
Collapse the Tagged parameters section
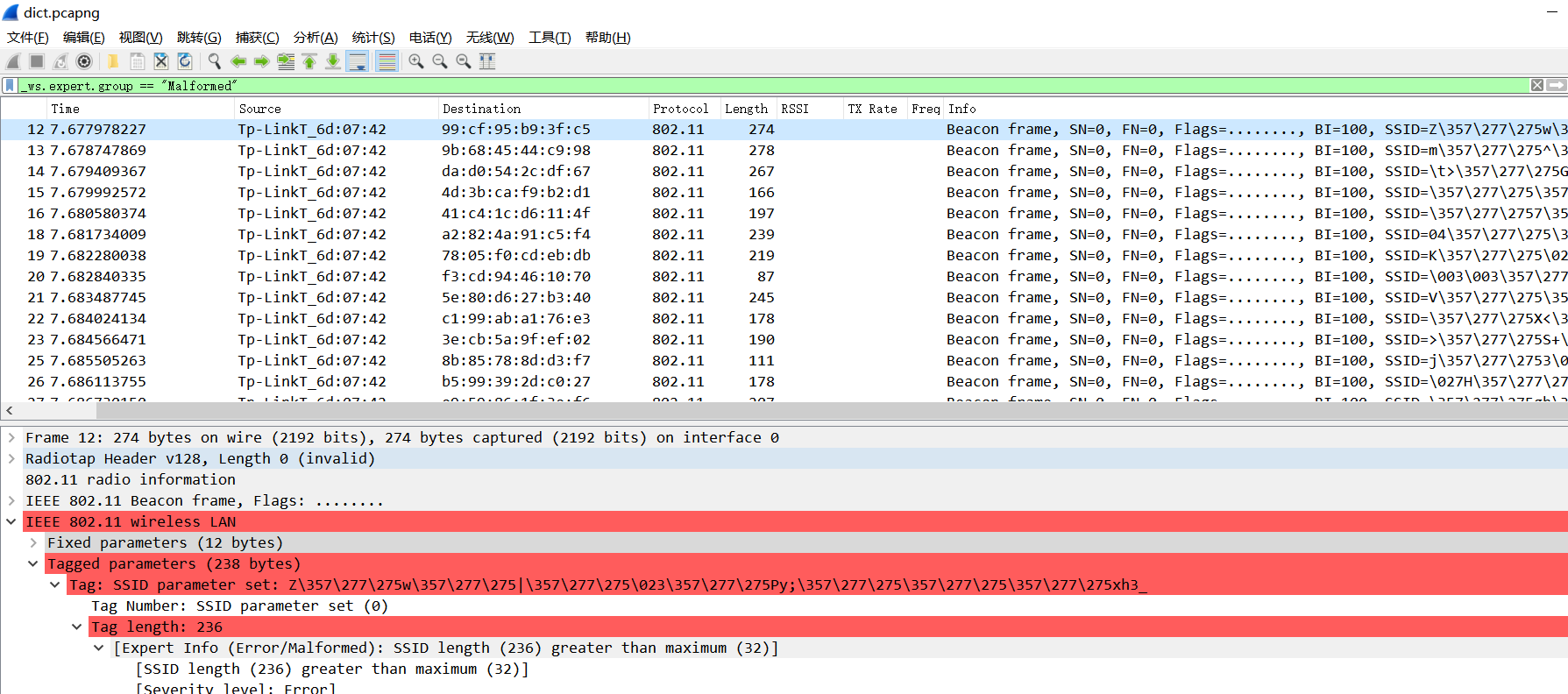click(x=33, y=563)
